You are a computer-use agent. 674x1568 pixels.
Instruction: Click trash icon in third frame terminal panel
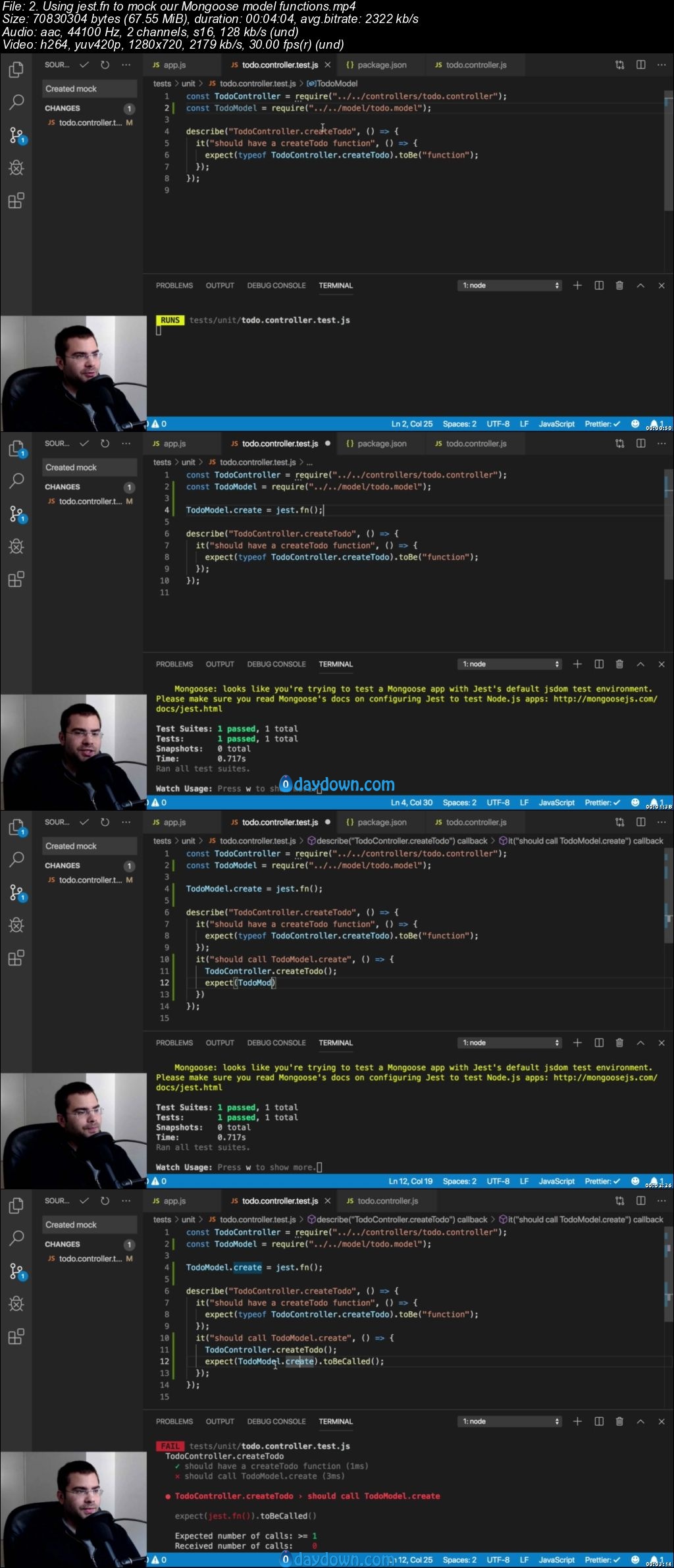click(x=619, y=1042)
